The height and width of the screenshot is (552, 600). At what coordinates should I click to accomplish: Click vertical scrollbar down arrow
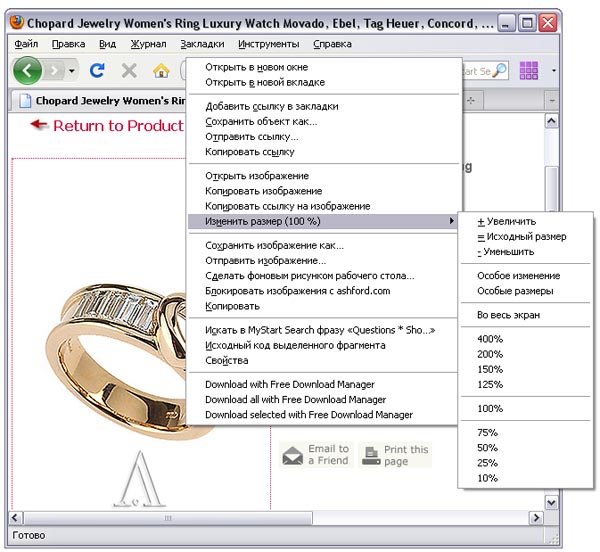(551, 503)
